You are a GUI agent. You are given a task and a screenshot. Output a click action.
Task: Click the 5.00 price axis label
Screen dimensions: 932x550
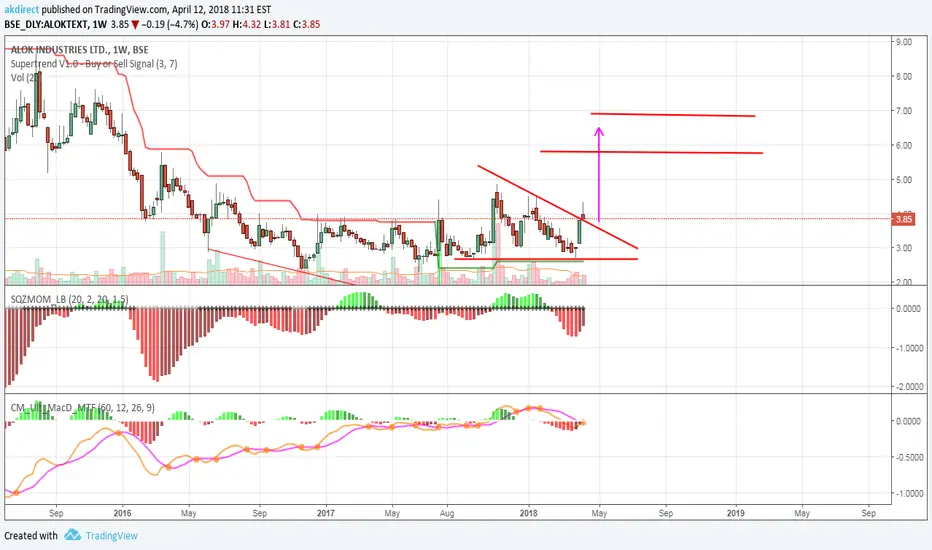903,180
